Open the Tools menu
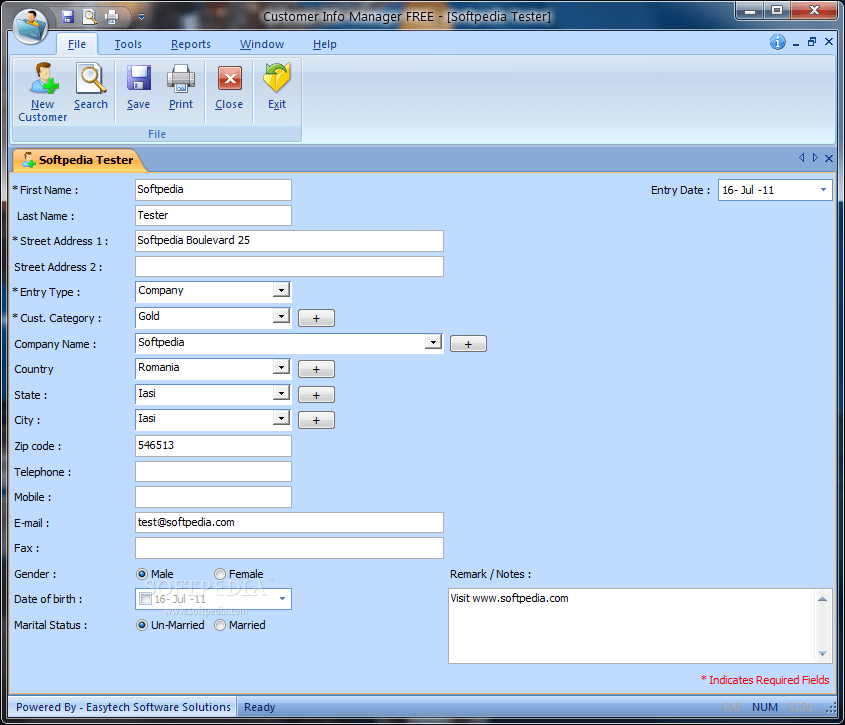This screenshot has width=845, height=725. 128,44
